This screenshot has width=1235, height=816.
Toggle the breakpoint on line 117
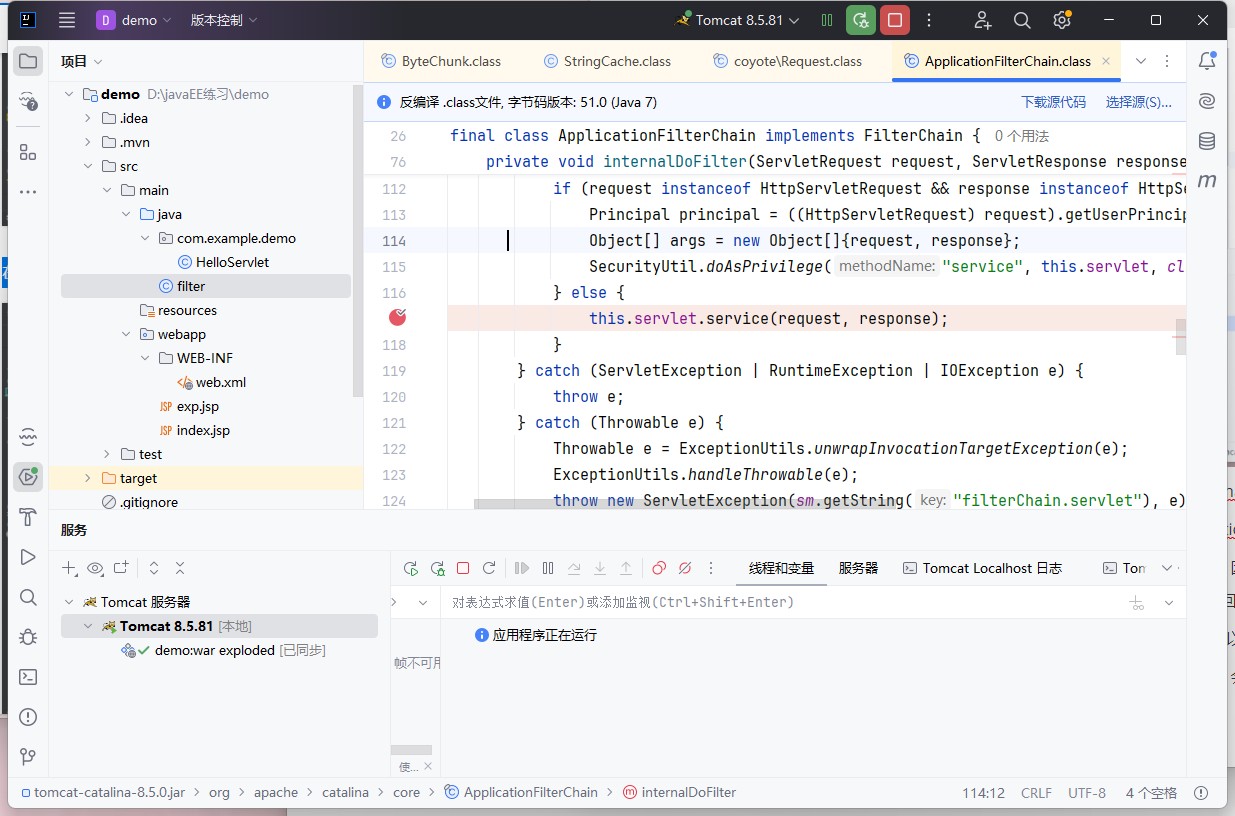pos(398,318)
